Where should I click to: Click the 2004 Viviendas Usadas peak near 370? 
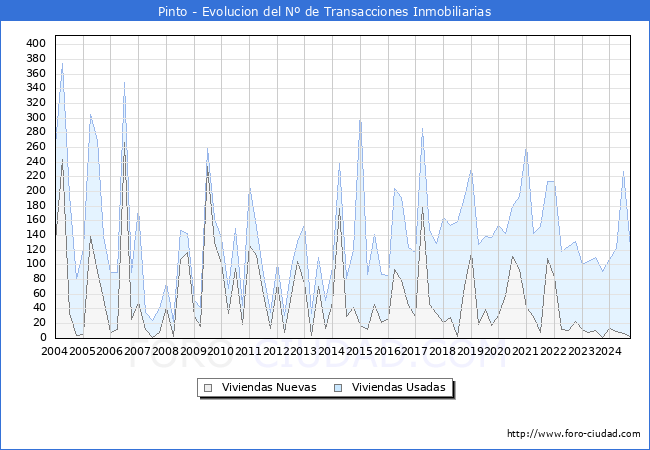coord(63,64)
